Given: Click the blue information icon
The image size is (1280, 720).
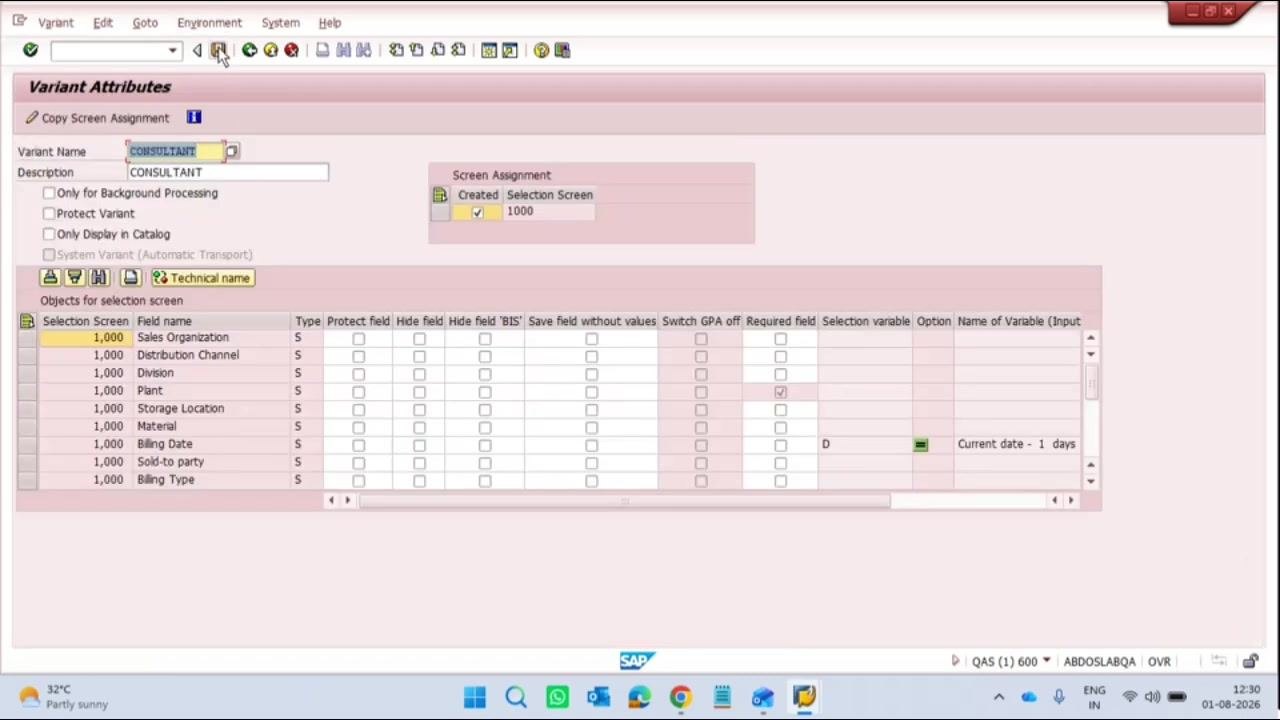Looking at the screenshot, I should [x=194, y=117].
